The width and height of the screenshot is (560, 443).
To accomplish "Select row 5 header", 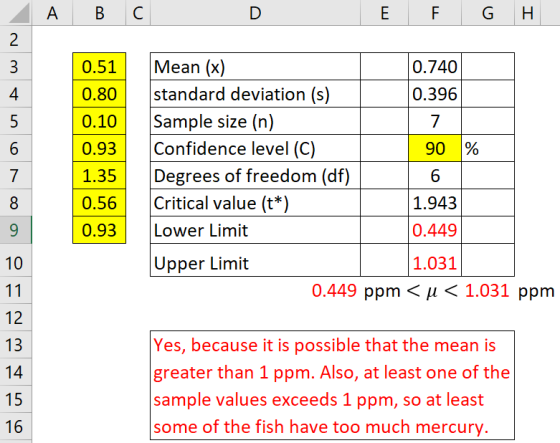I will (x=16, y=121).
